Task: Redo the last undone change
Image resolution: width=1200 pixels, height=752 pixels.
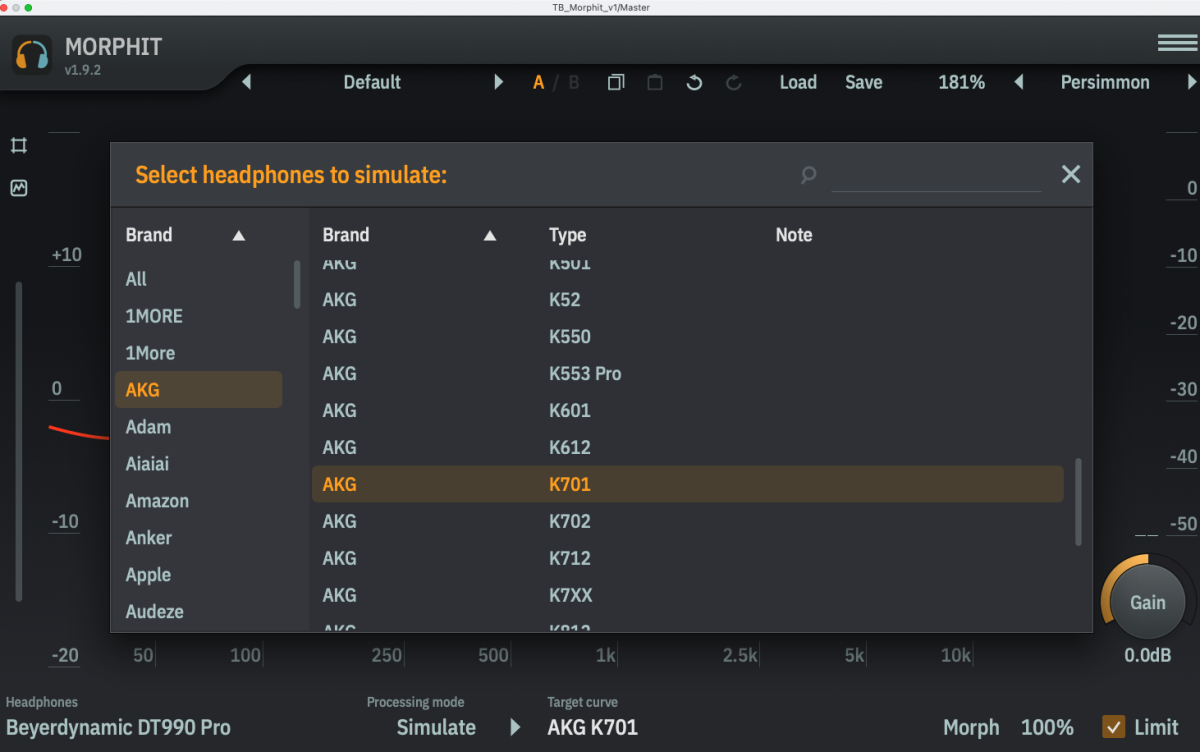Action: [733, 82]
